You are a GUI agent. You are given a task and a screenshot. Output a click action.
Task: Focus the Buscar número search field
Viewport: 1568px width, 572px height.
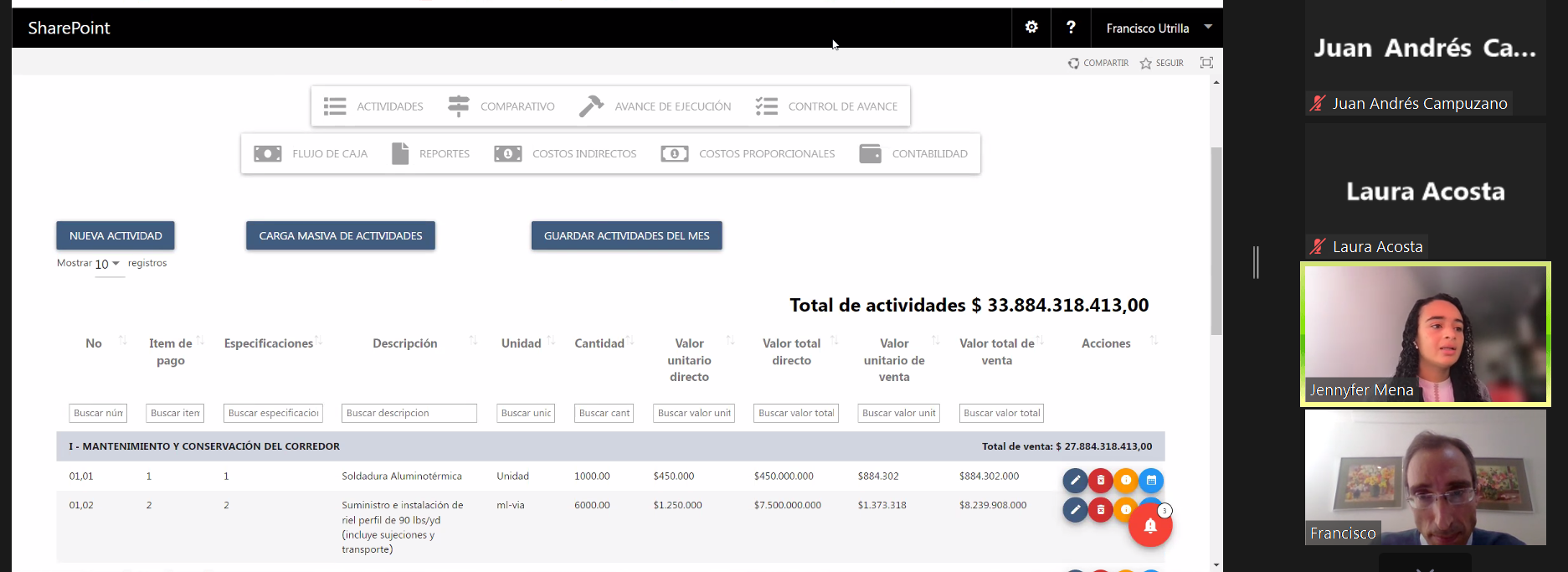click(x=98, y=413)
